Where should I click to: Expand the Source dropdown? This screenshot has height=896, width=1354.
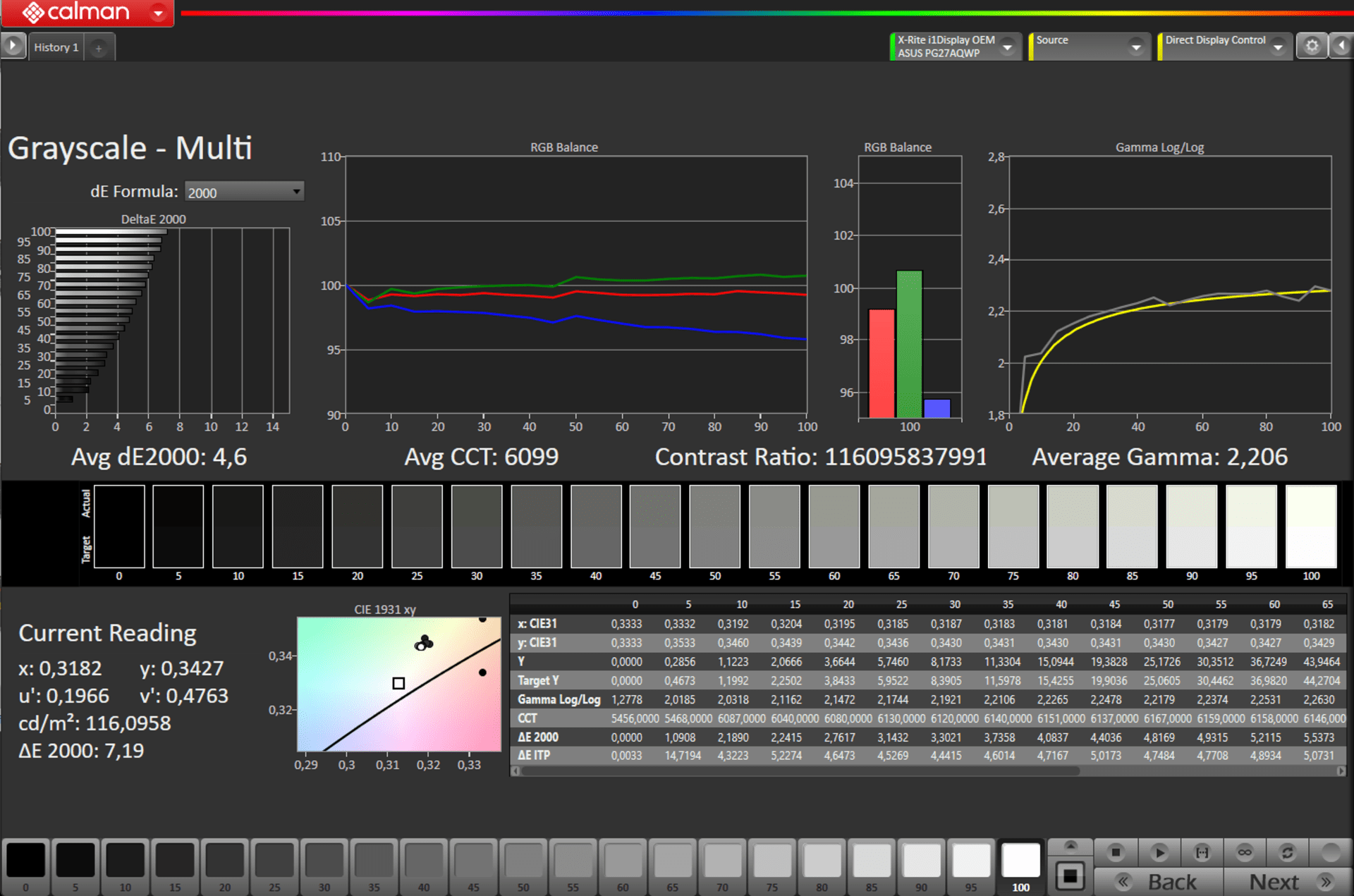(1135, 47)
